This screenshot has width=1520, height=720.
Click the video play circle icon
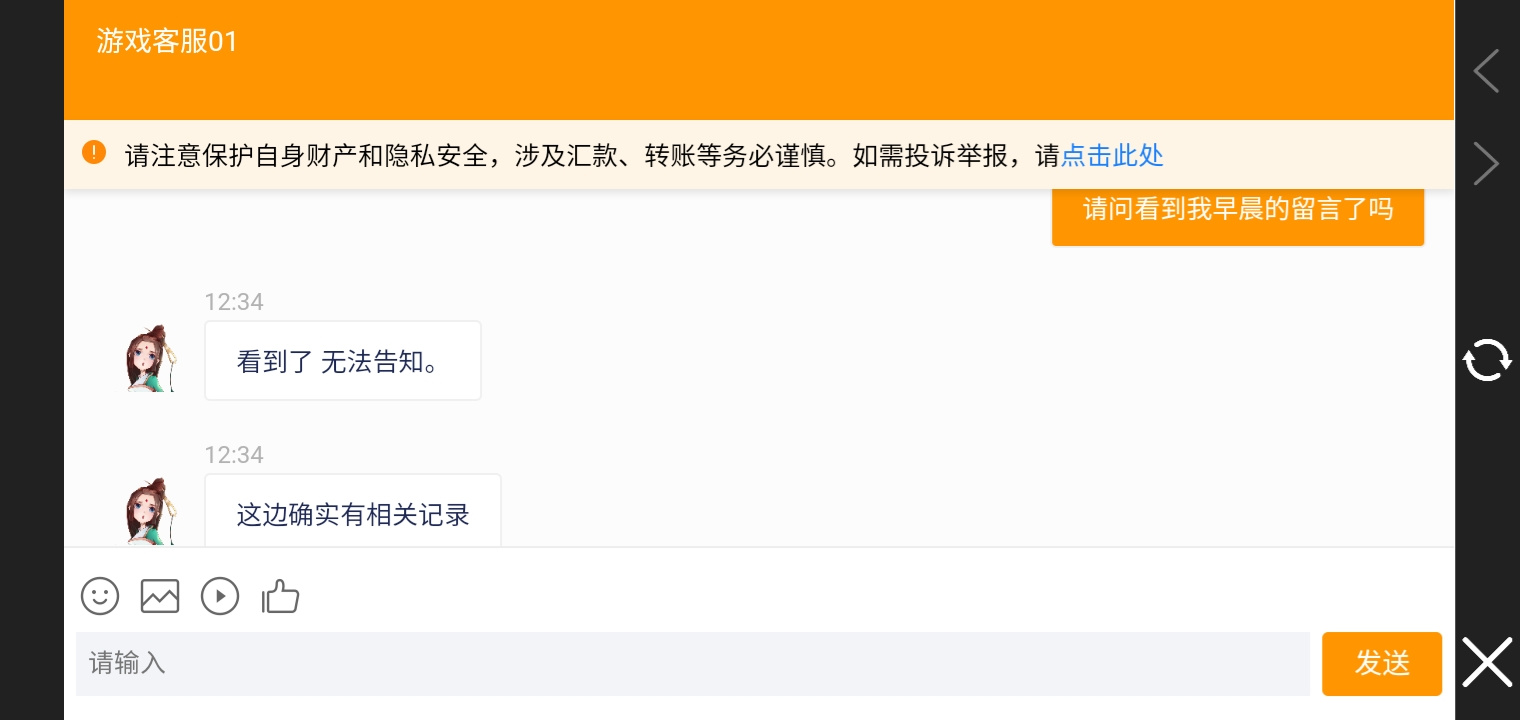[220, 596]
